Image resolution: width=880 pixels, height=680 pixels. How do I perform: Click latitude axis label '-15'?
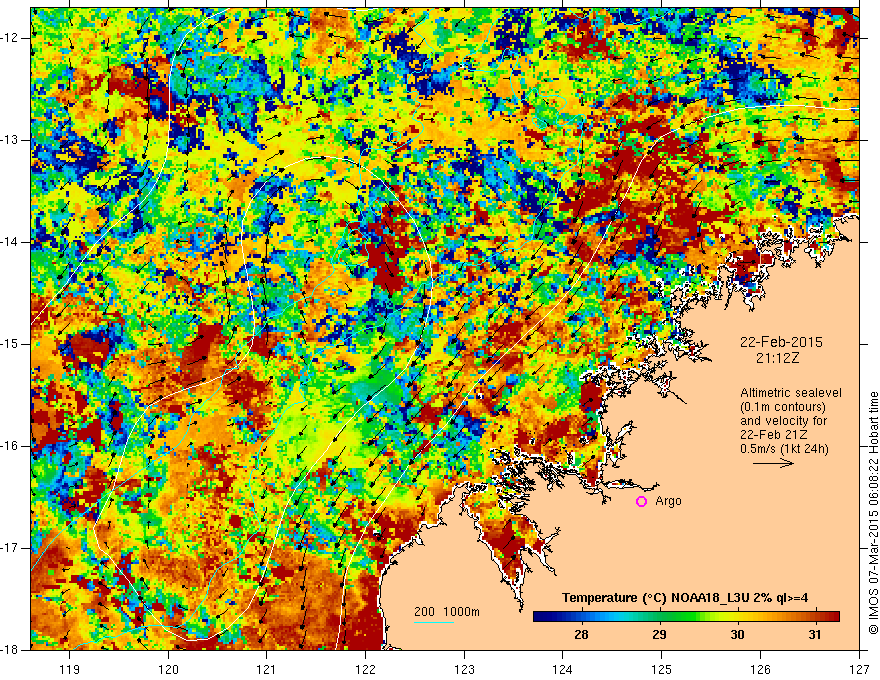point(11,344)
